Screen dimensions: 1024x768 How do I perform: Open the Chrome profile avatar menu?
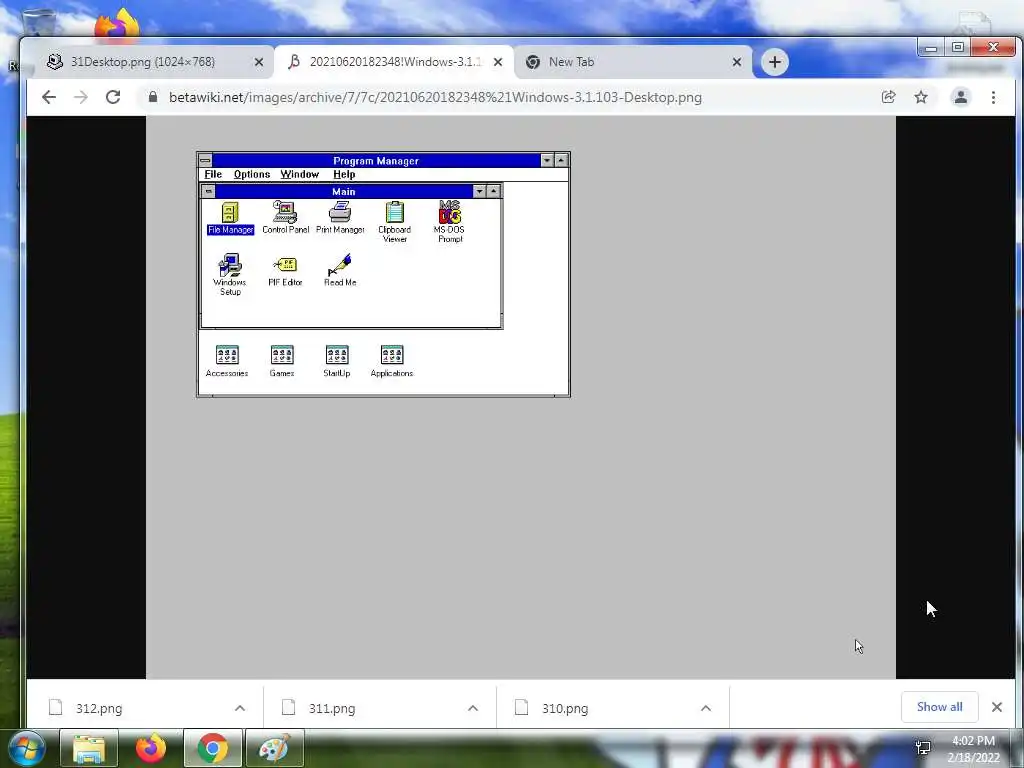[961, 97]
